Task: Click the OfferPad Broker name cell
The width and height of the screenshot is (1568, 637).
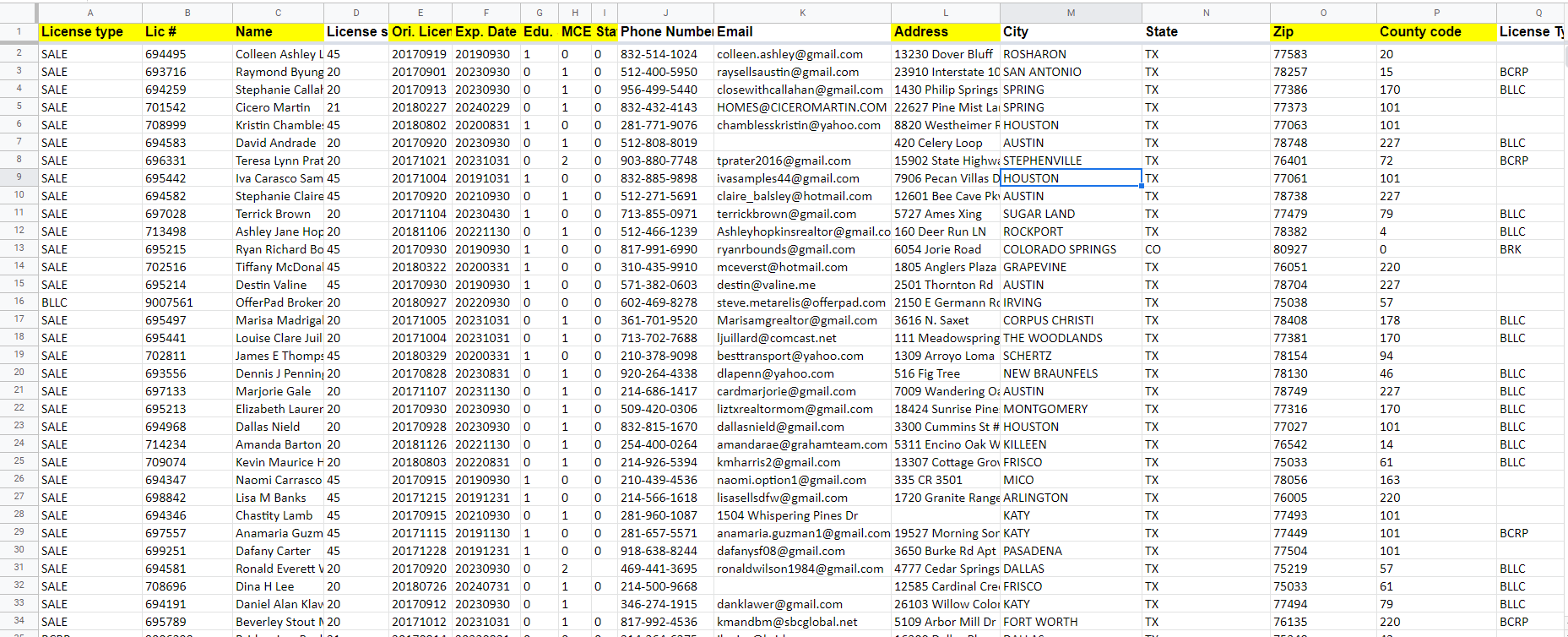Action: tap(278, 302)
